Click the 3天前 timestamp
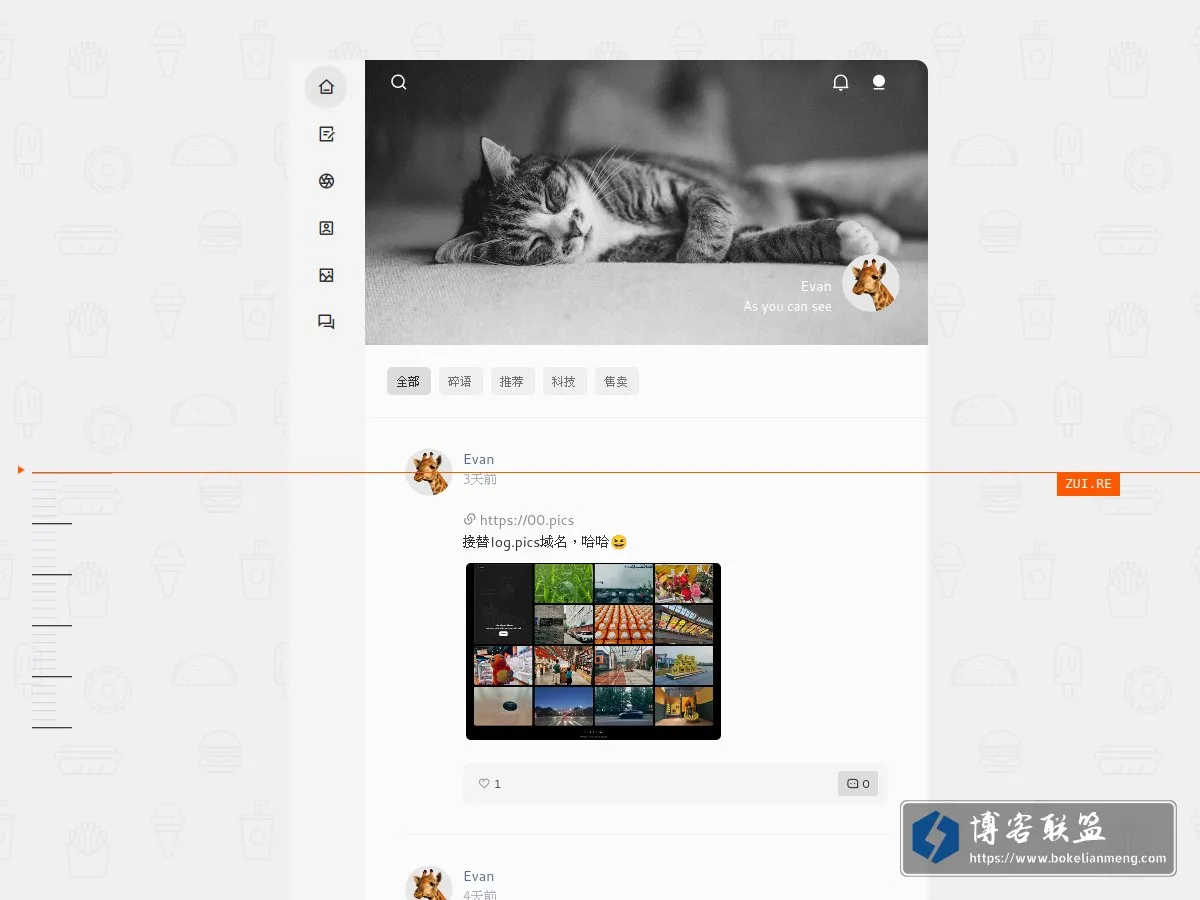The image size is (1200, 900). (x=480, y=479)
